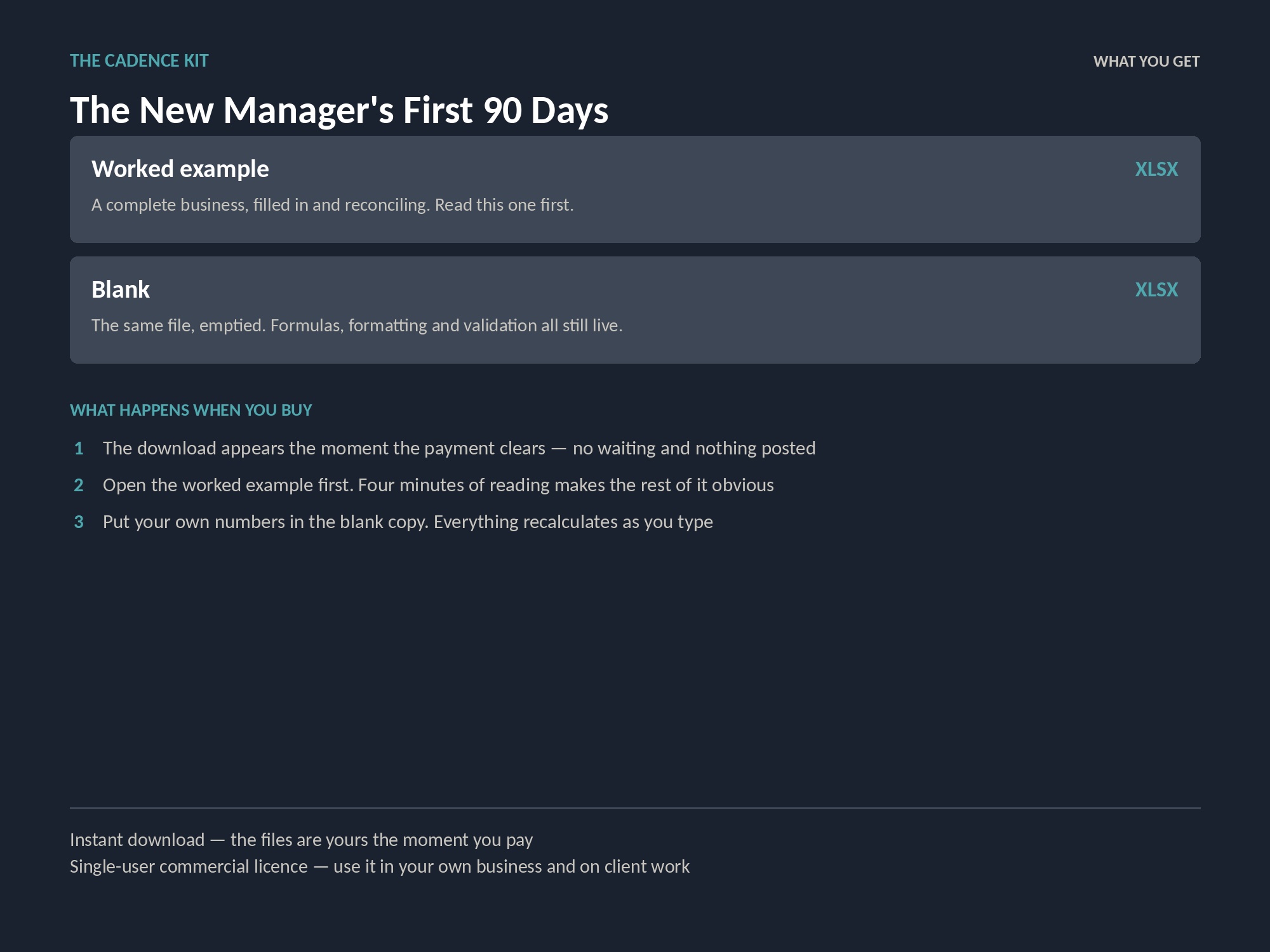Select the open worked example step text
This screenshot has height=952, width=1270.
438,486
